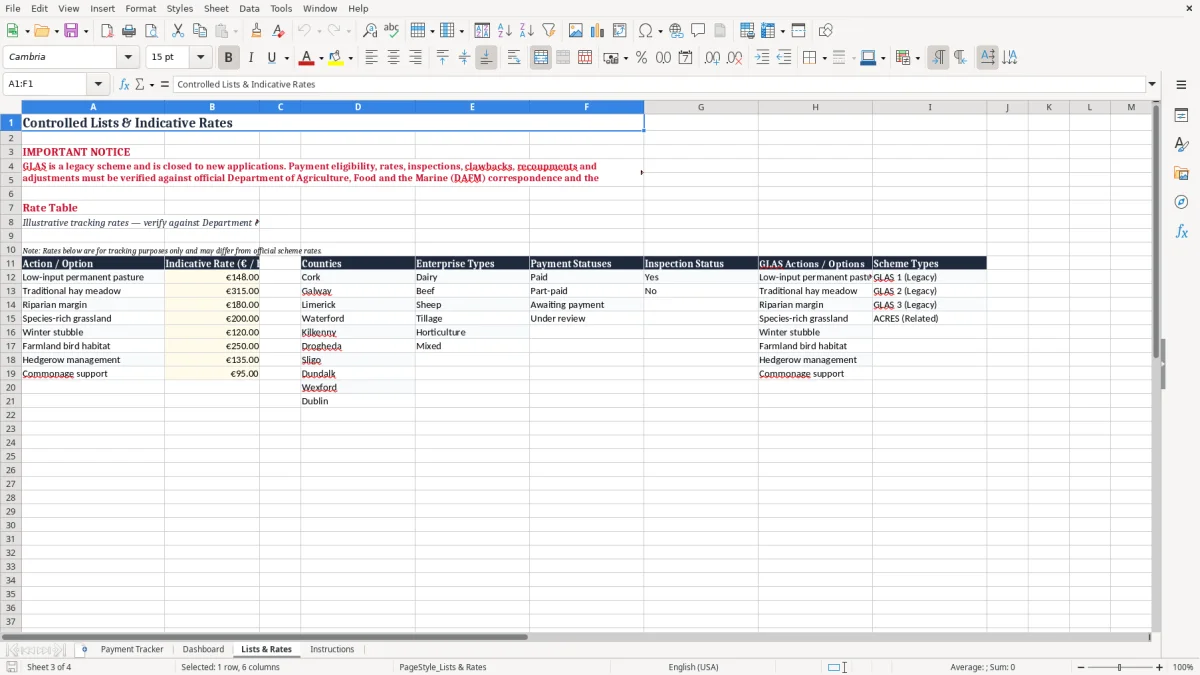The height and width of the screenshot is (675, 1200).
Task: Click the Insert Hyperlink icon
Action: tap(676, 31)
